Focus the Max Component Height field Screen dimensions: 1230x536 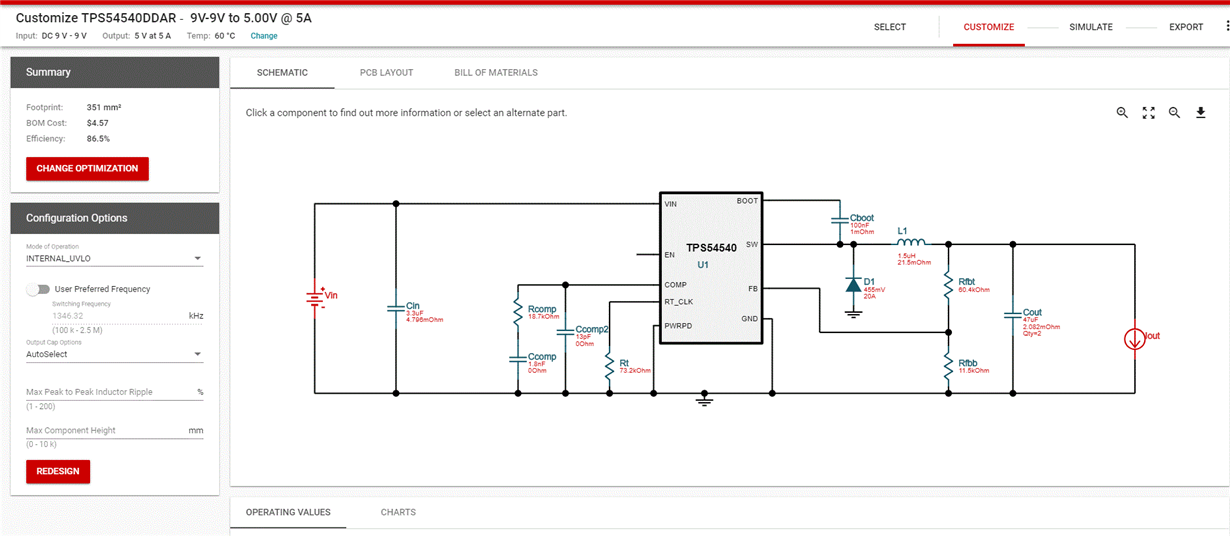tap(114, 430)
